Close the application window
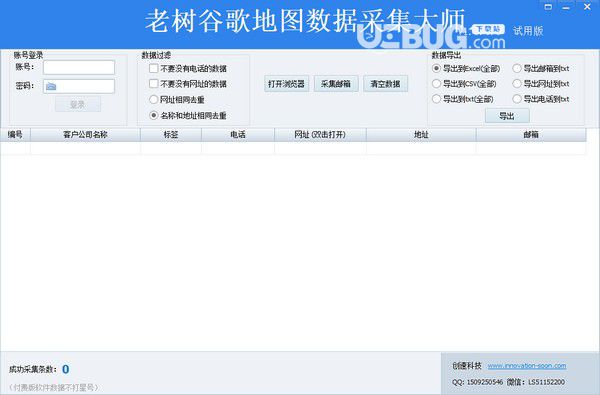This screenshot has width=600, height=395. click(x=587, y=7)
